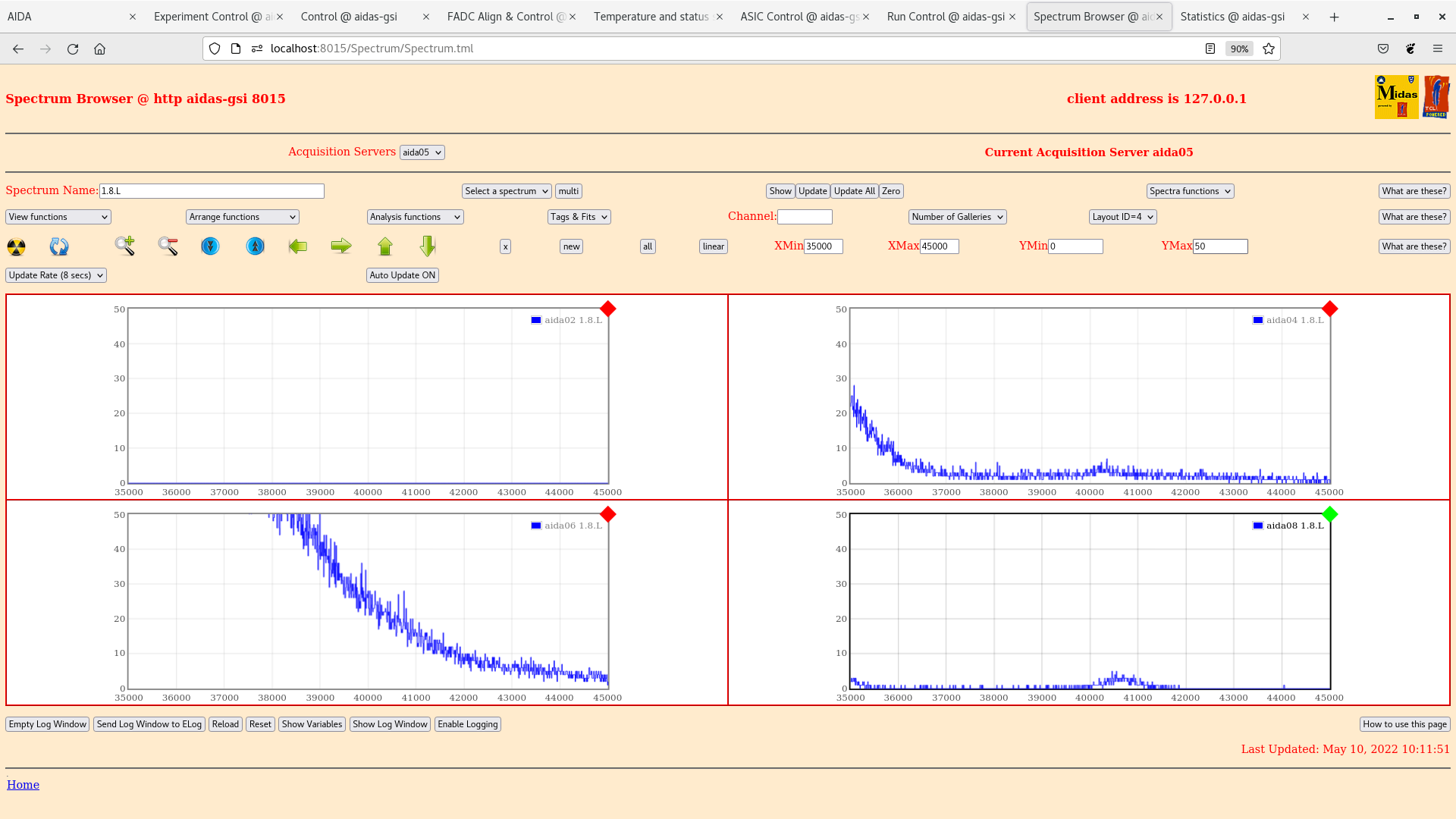Click the green right arrow icon

coord(341,246)
